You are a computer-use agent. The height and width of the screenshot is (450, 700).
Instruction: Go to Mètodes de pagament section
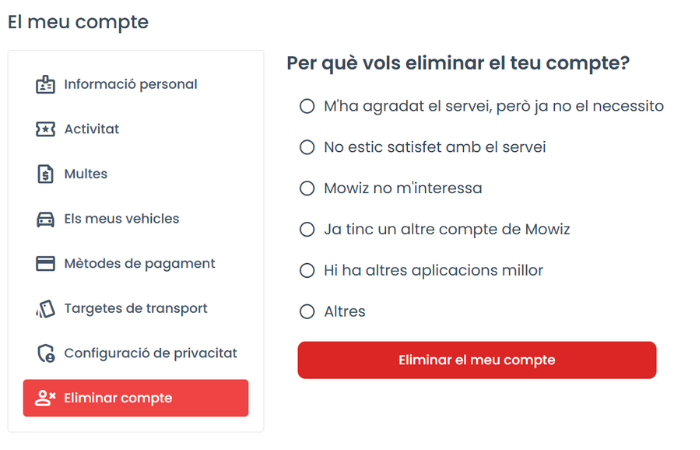pos(136,263)
